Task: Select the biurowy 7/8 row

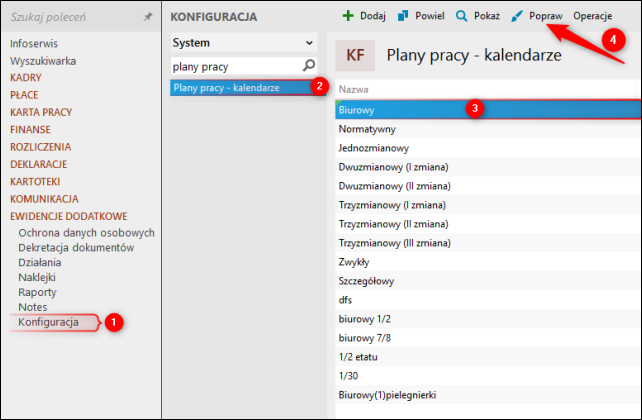Action: [x=488, y=338]
